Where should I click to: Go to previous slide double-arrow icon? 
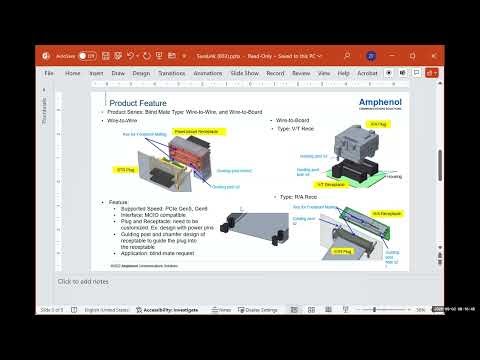[x=440, y=255]
